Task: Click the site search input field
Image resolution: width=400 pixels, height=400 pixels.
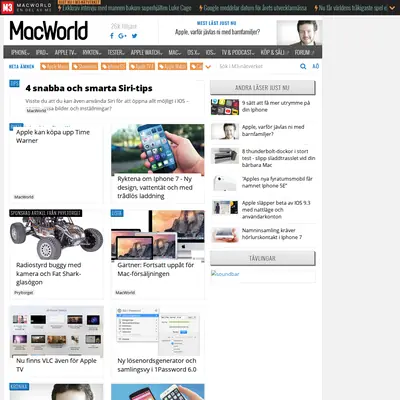Action: (258, 66)
